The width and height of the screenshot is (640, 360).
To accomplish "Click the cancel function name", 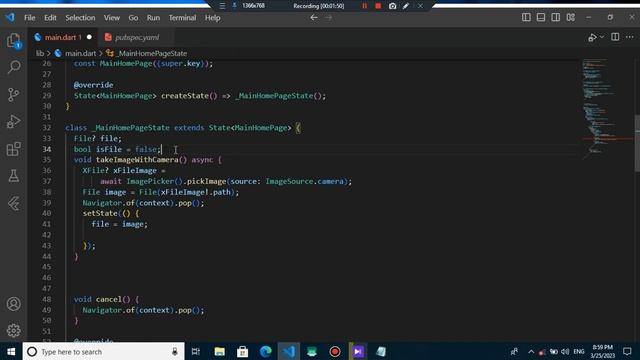I will pos(109,299).
